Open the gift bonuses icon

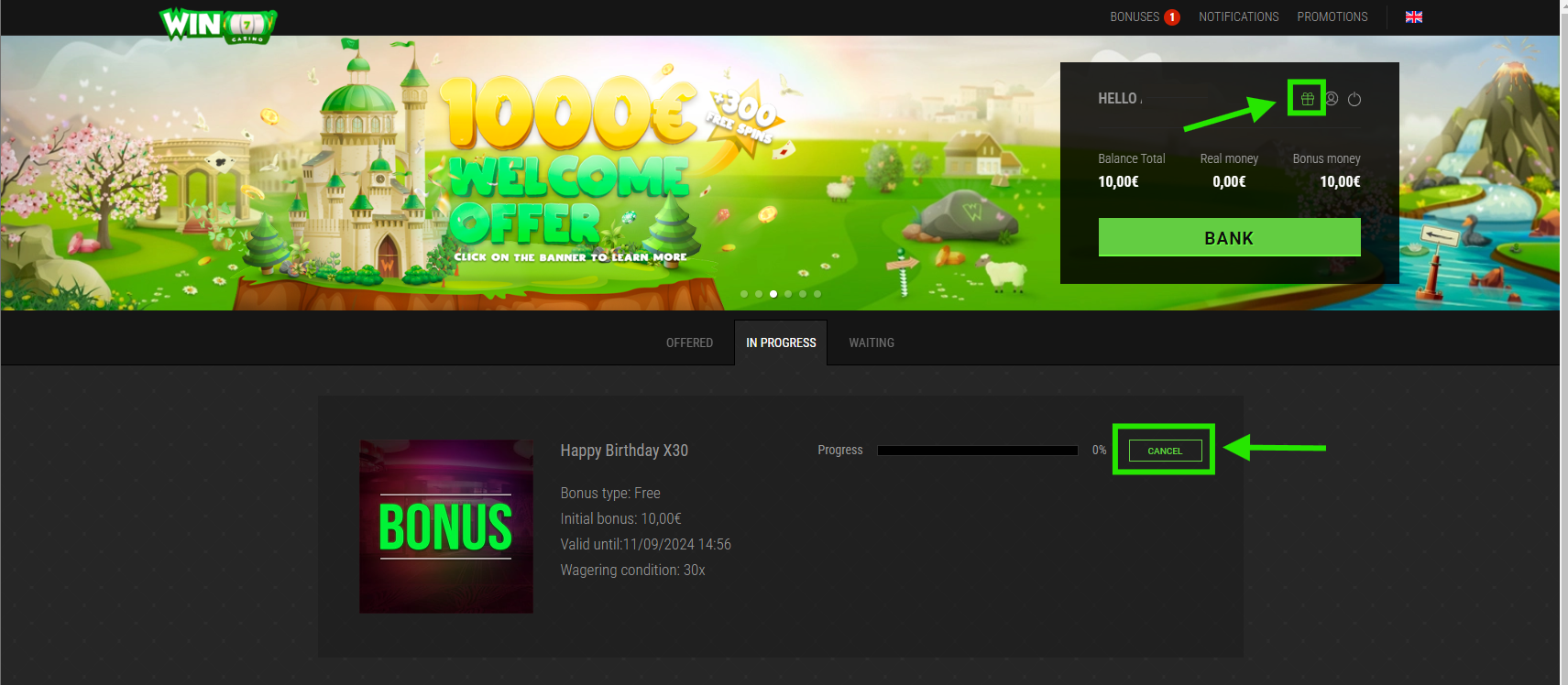(1307, 99)
